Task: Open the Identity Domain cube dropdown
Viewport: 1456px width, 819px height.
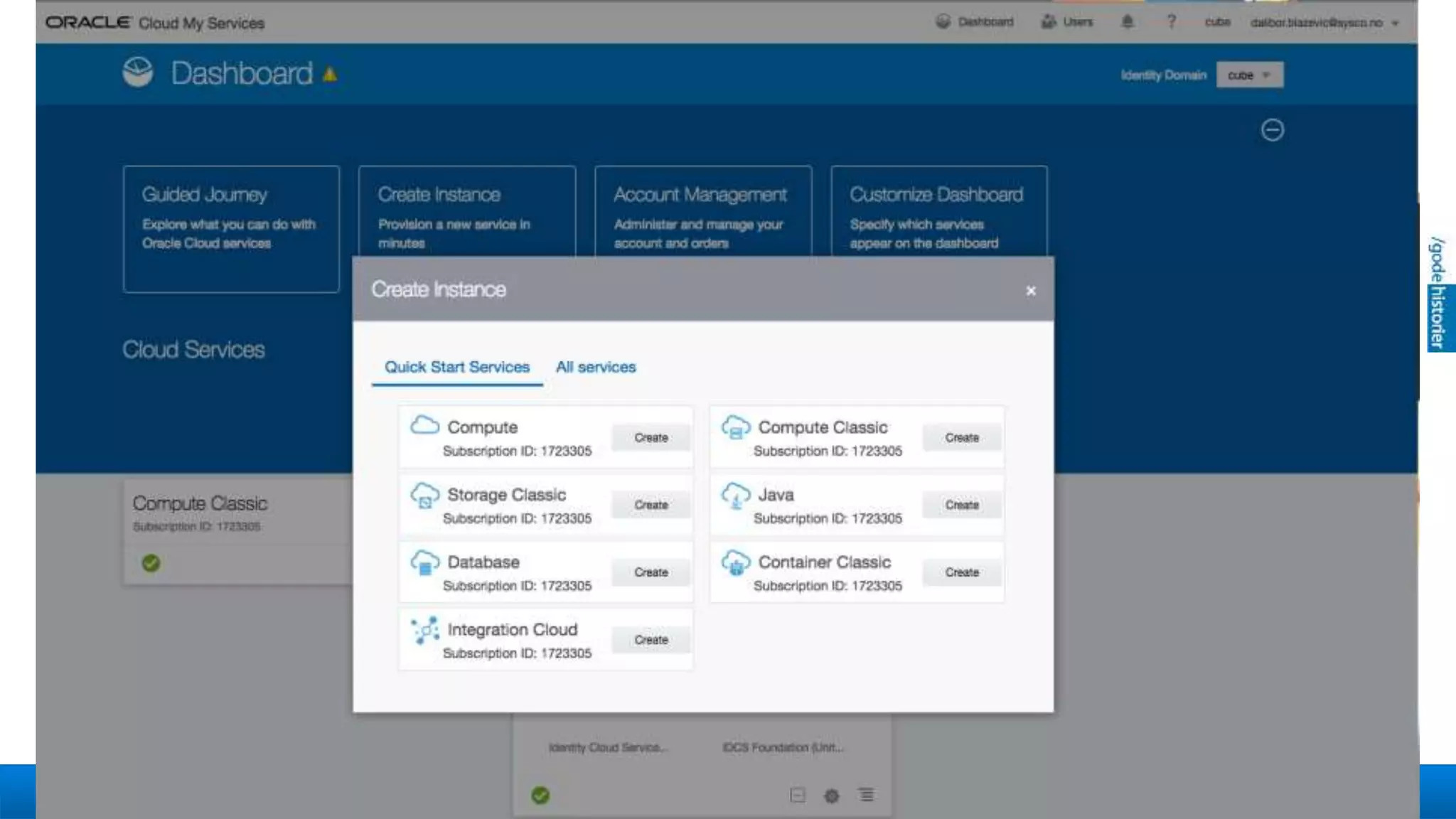Action: tap(1249, 75)
